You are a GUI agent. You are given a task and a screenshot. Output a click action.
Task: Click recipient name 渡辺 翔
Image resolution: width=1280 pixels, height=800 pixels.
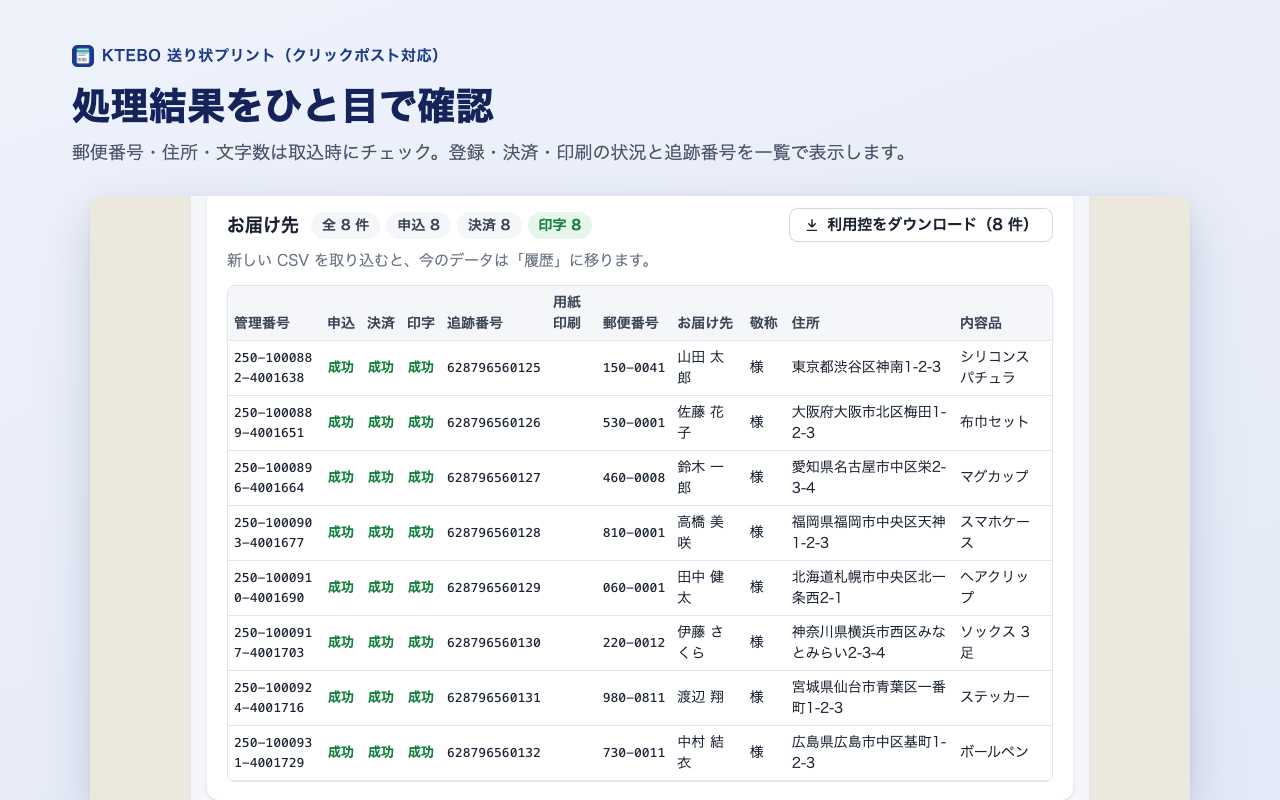click(701, 697)
